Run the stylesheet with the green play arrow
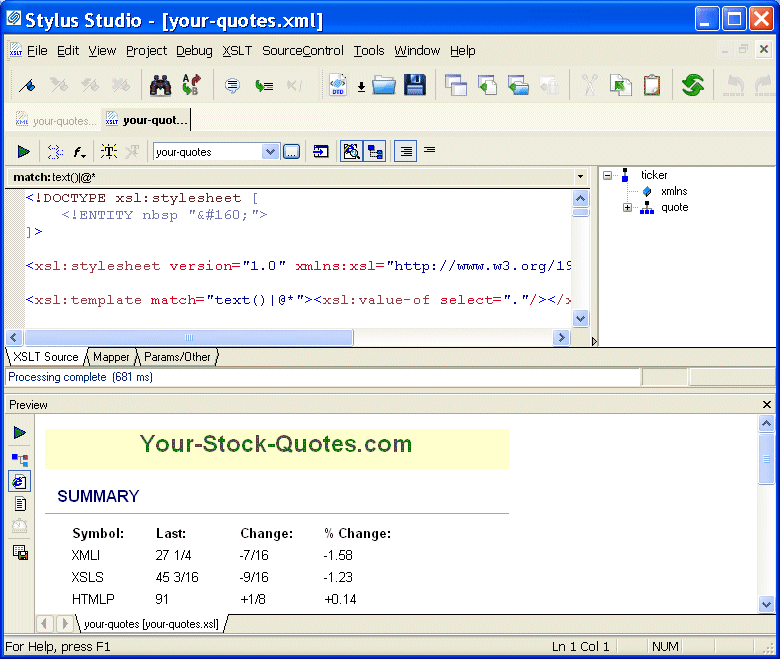 pos(23,152)
